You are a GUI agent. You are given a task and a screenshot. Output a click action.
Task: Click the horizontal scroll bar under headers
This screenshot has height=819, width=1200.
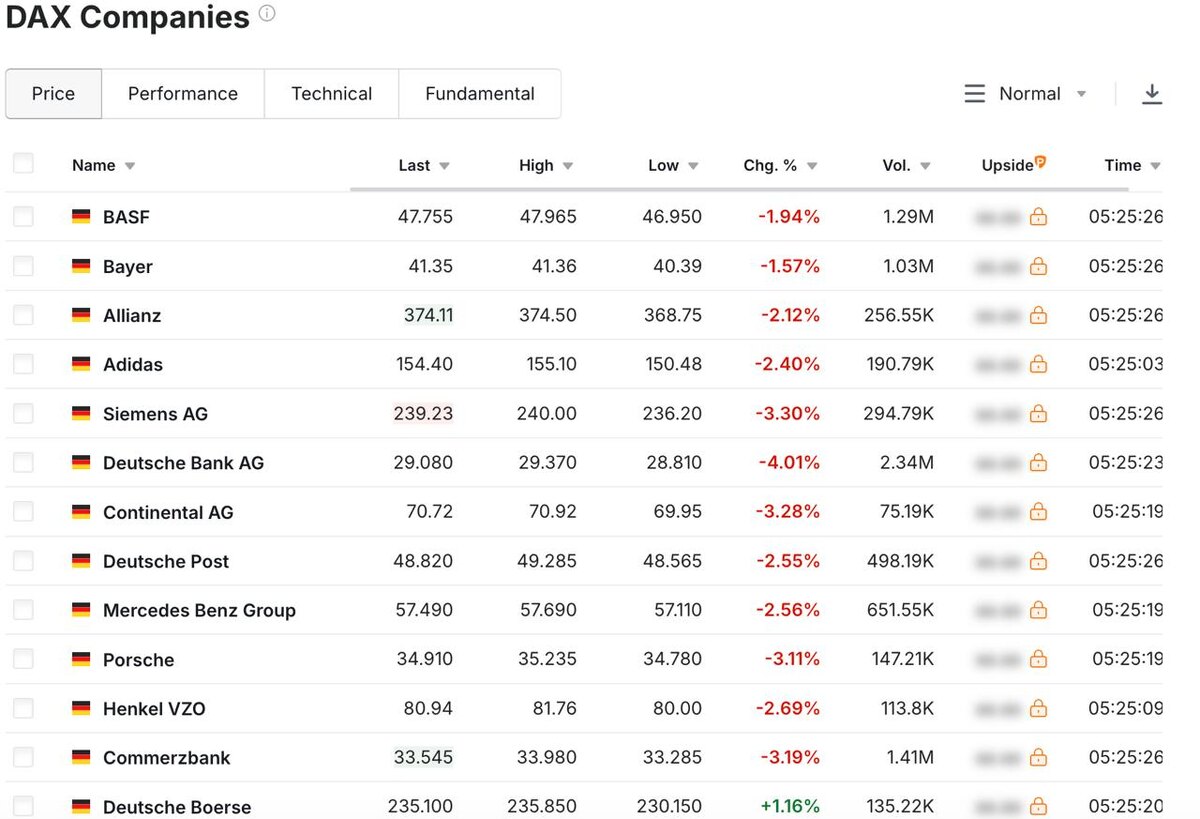tap(740, 189)
